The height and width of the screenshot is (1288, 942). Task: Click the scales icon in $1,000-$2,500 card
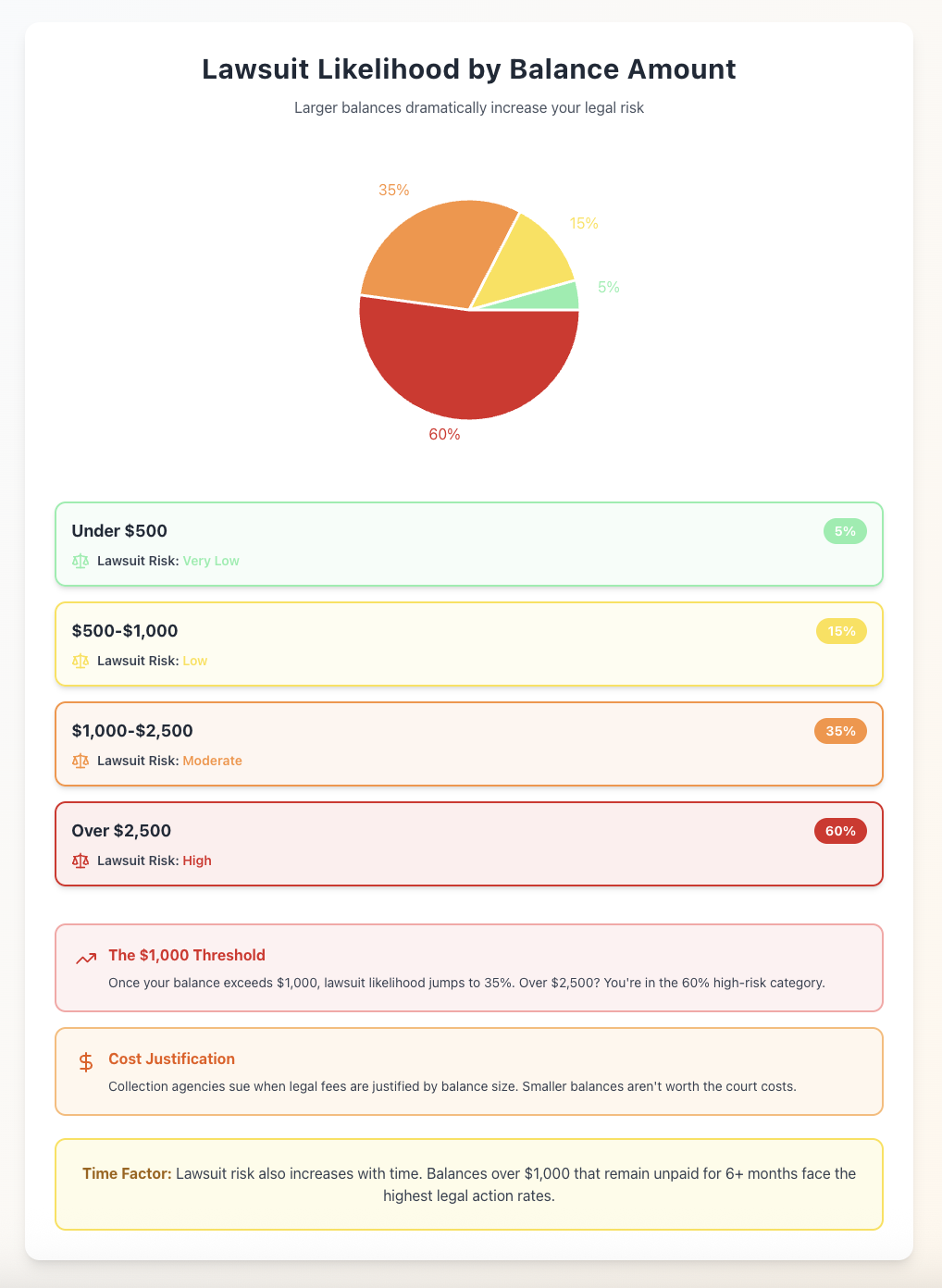[81, 761]
